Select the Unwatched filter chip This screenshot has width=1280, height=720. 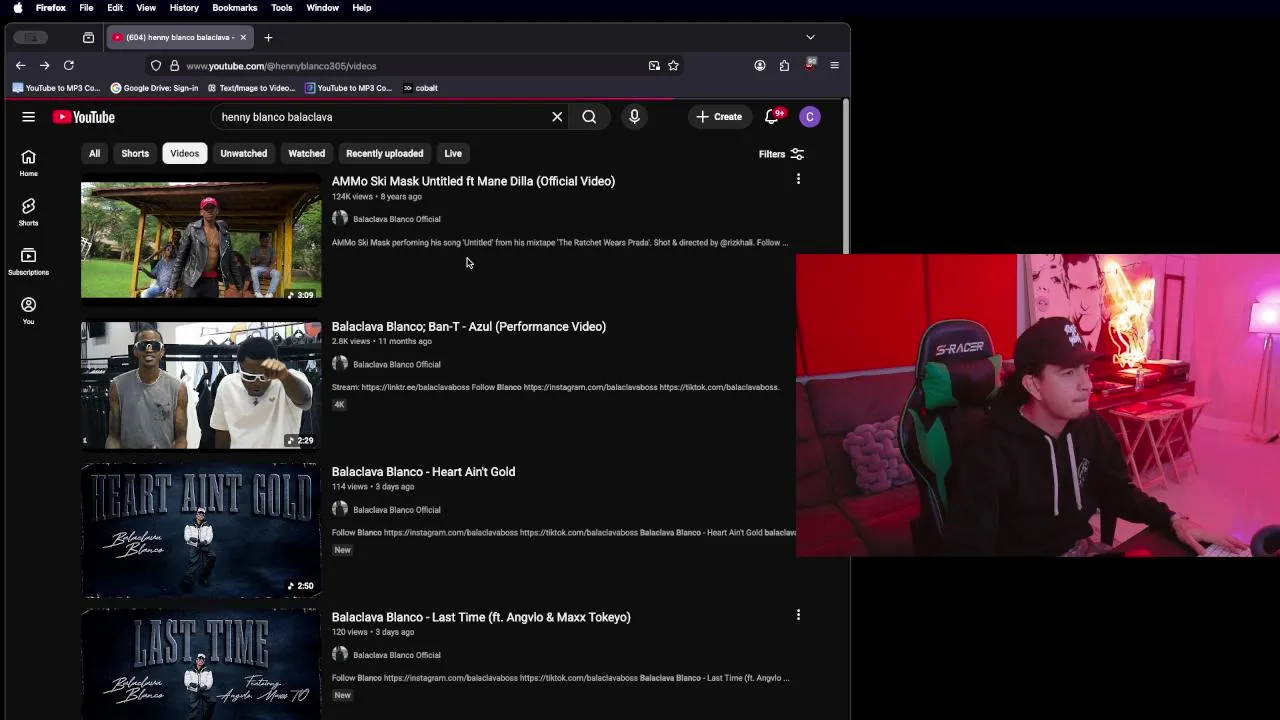tap(243, 153)
